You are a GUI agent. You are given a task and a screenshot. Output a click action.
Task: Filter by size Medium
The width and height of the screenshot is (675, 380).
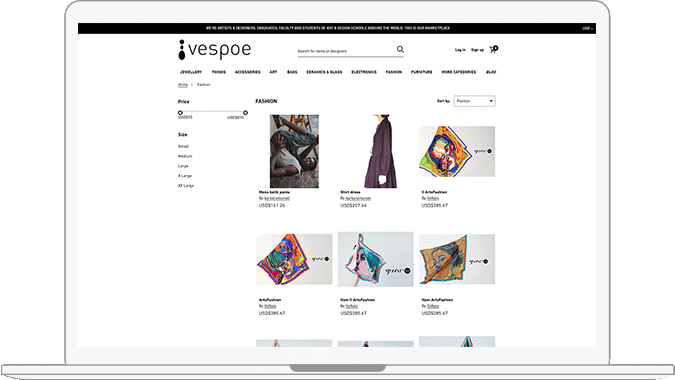coord(185,156)
